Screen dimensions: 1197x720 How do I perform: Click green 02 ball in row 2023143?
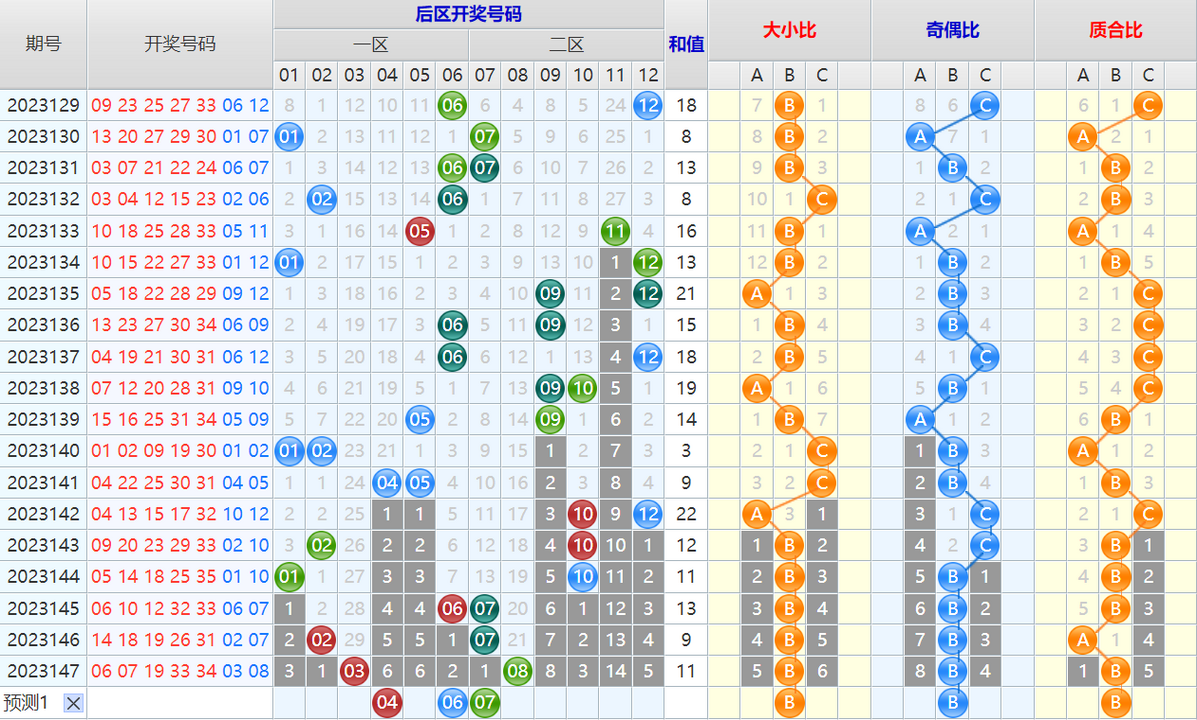(321, 545)
